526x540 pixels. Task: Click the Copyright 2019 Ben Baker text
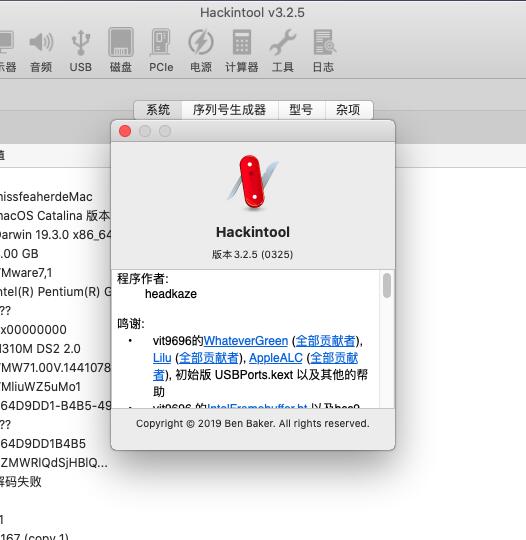tap(252, 423)
